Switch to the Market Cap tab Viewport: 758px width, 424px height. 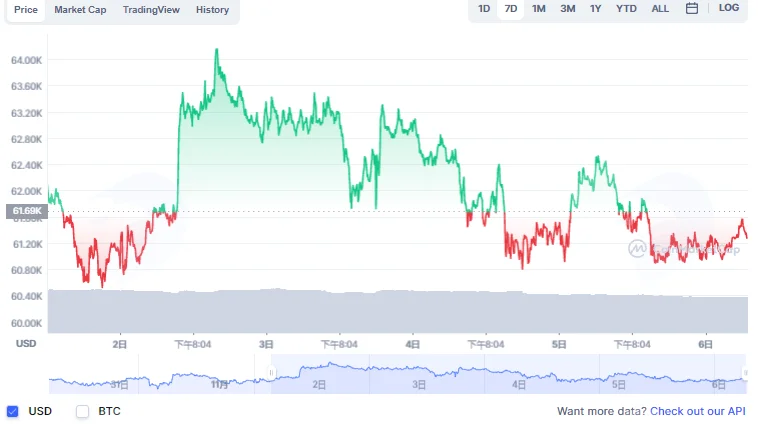click(80, 10)
